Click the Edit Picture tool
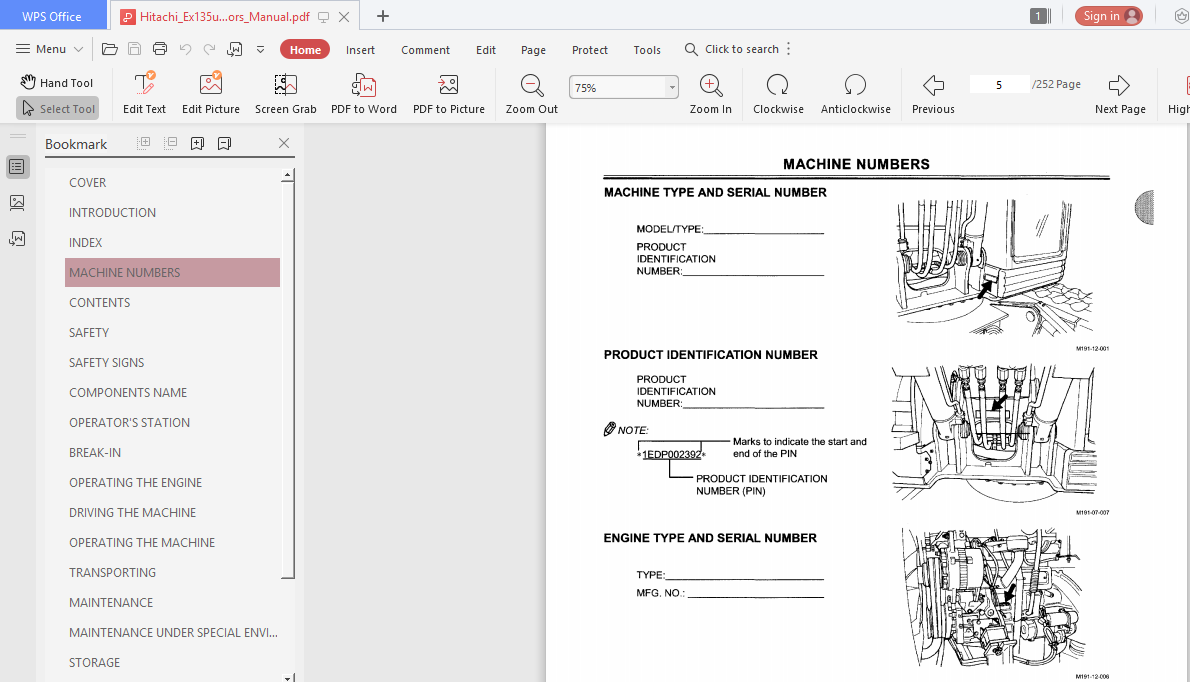Image resolution: width=1190 pixels, height=682 pixels. click(x=211, y=93)
